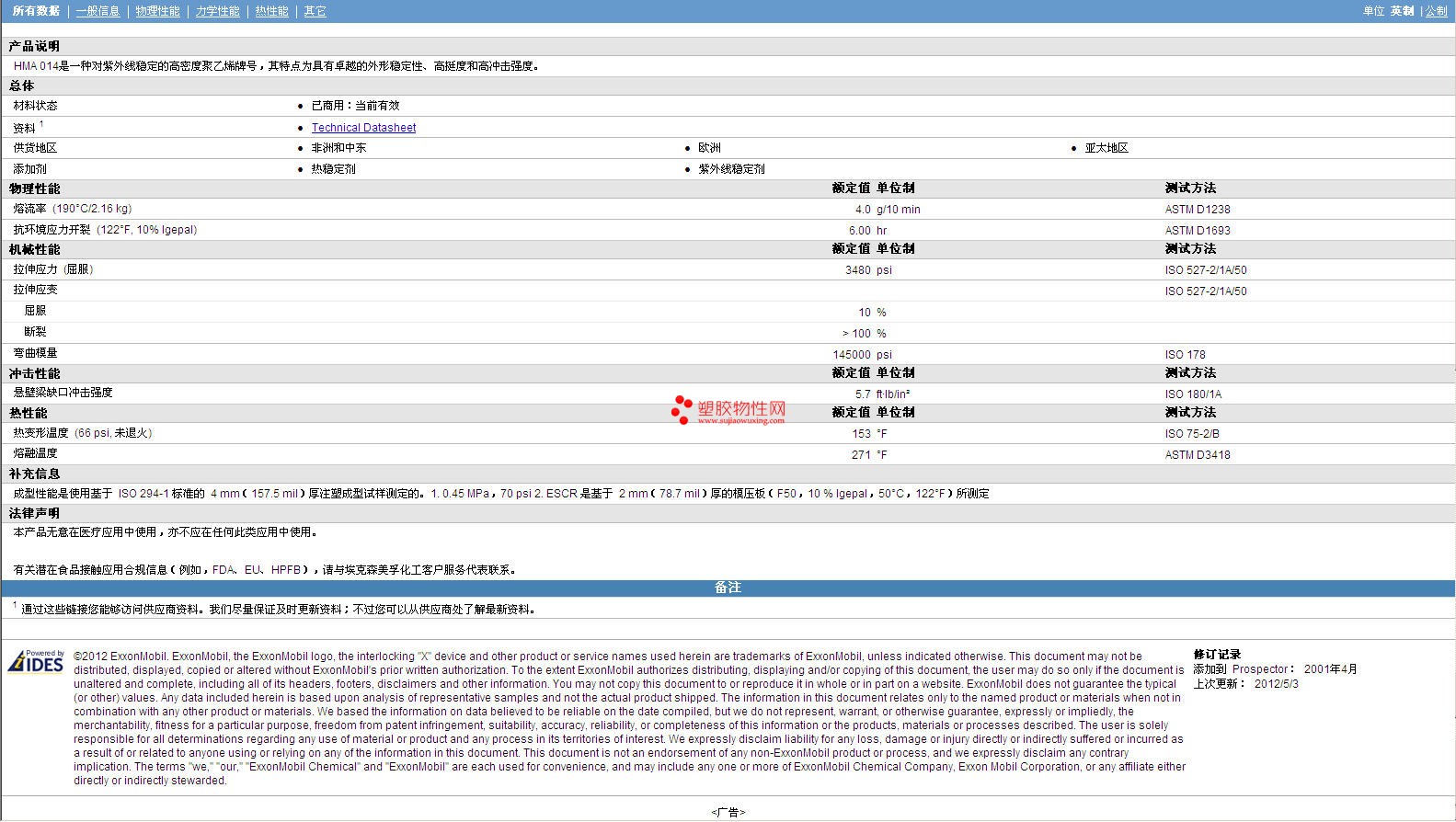This screenshot has width=1456, height=822.
Task: Click the 修订记录 heading
Action: tap(1217, 655)
